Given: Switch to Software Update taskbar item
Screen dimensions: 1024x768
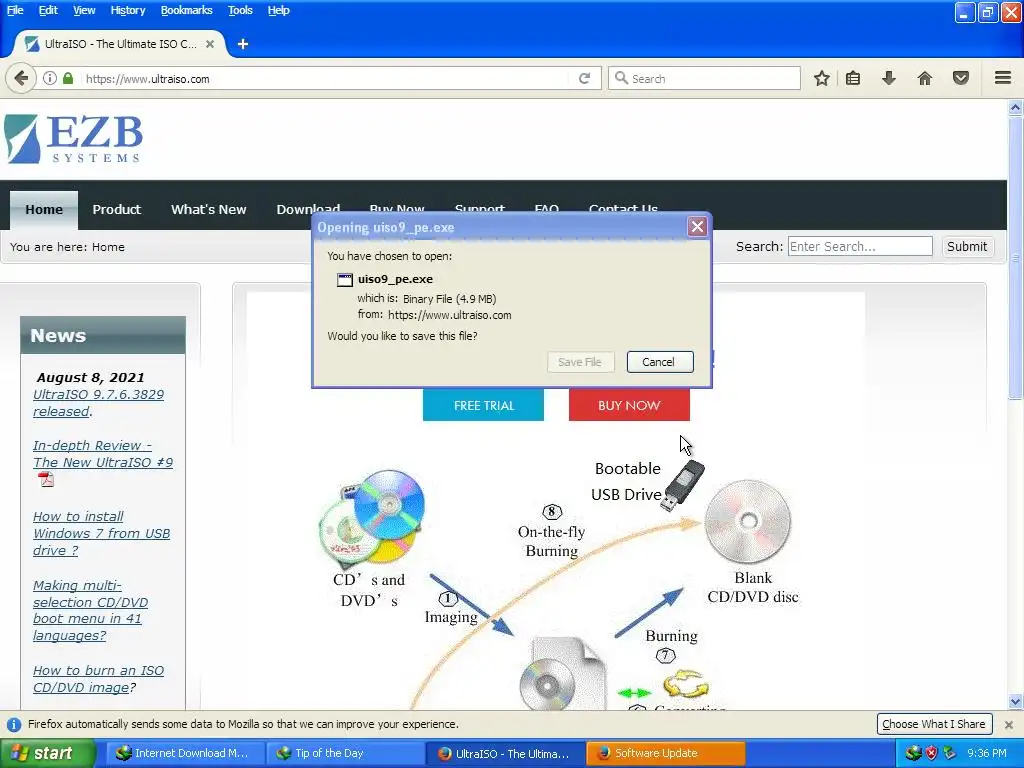Looking at the screenshot, I should (x=665, y=753).
